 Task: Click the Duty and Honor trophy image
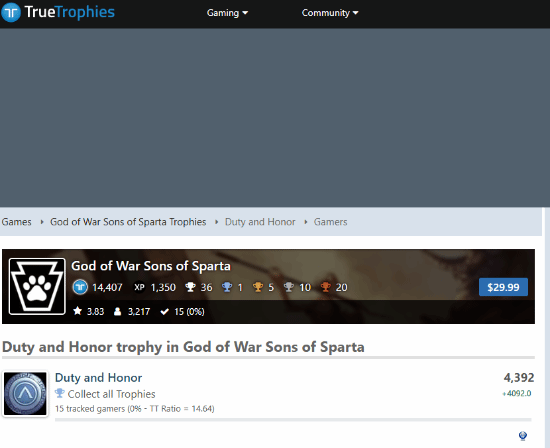pyautogui.click(x=25, y=394)
